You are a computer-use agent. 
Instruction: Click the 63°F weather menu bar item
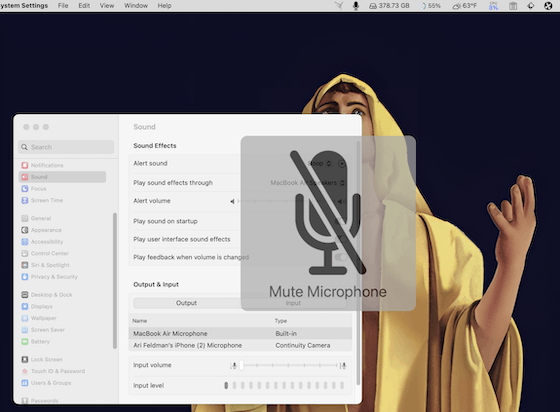pyautogui.click(x=465, y=6)
